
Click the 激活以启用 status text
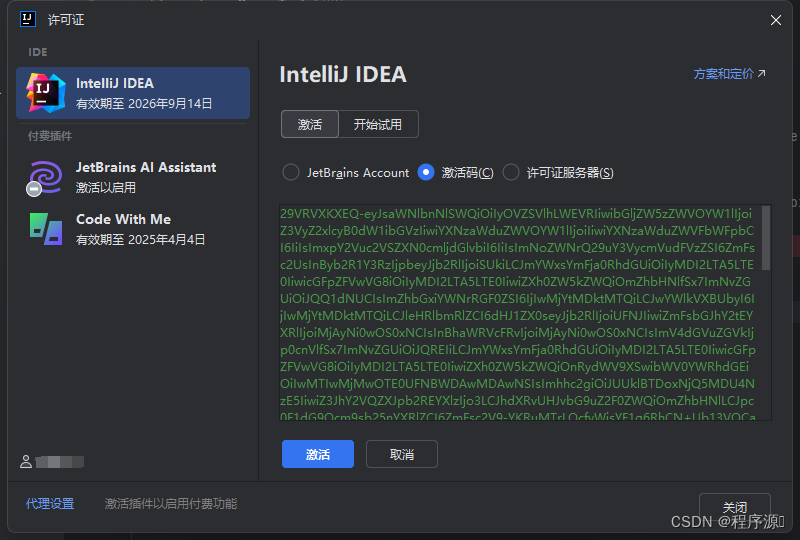[106, 188]
